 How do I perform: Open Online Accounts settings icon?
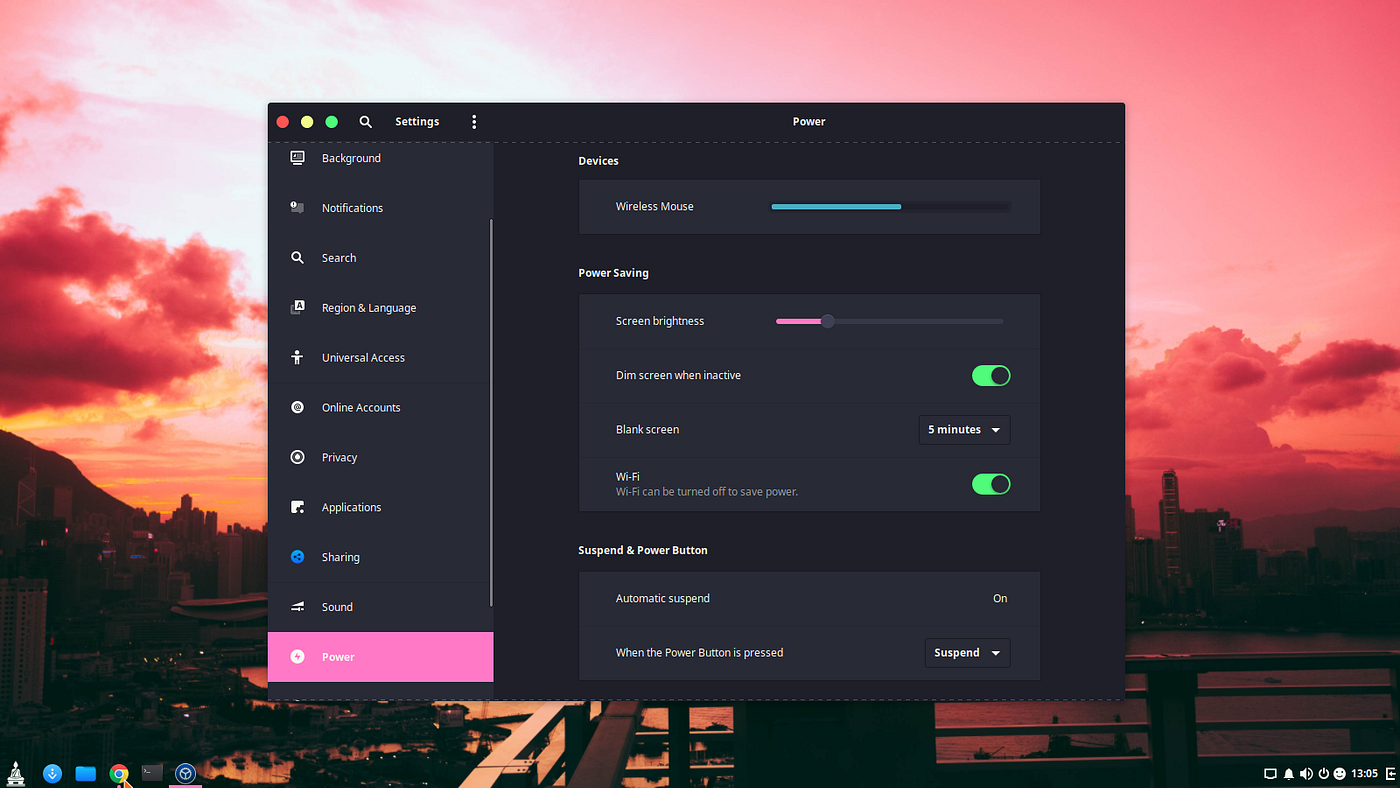click(x=297, y=407)
